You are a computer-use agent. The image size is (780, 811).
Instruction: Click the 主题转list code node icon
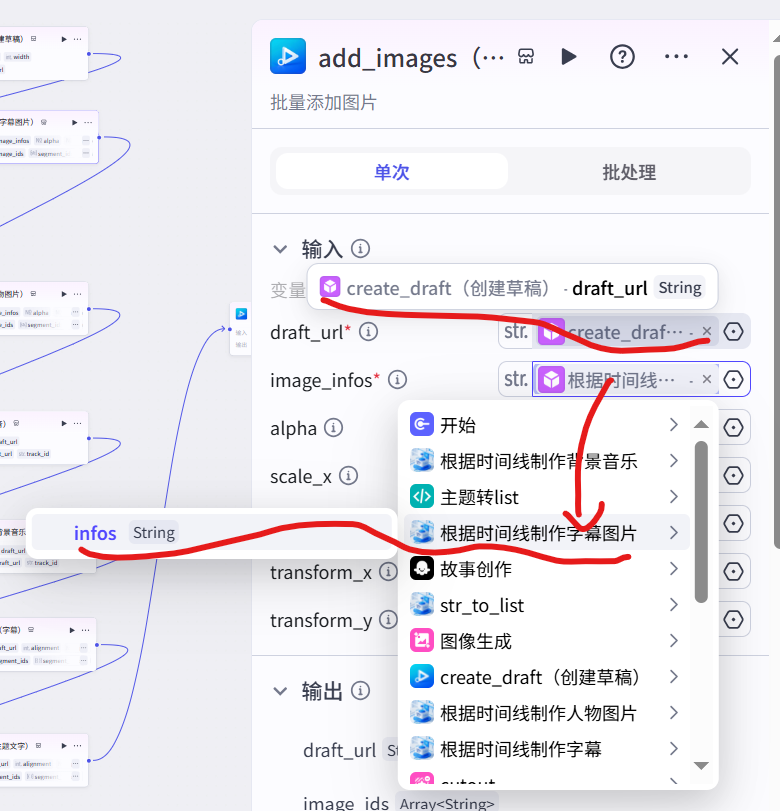click(x=422, y=497)
